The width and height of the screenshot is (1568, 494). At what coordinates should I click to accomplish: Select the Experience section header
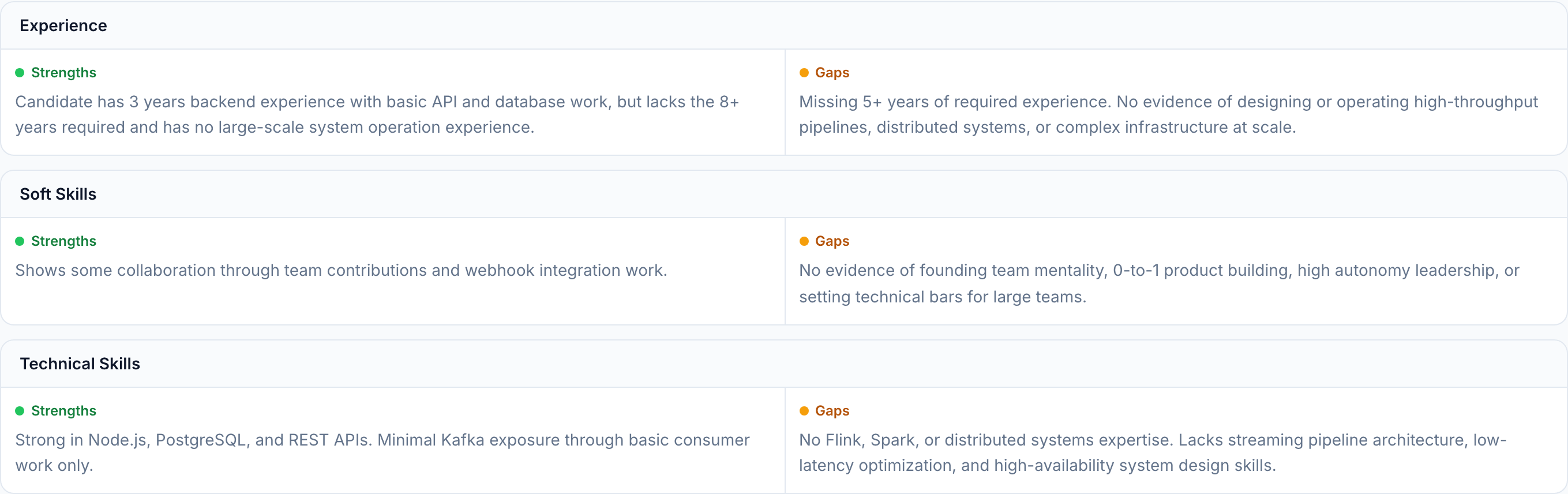click(x=63, y=25)
